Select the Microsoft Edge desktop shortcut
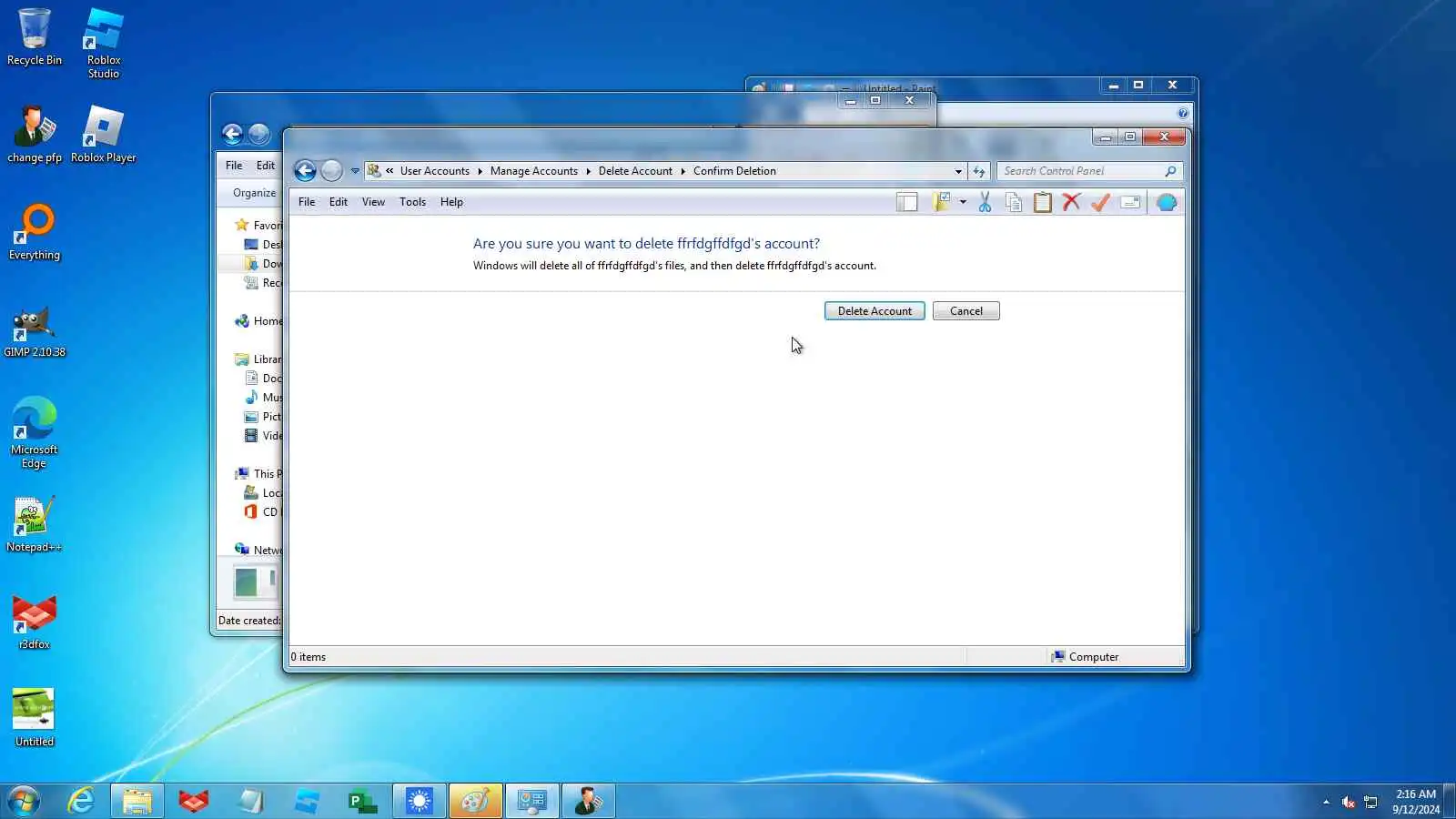This screenshot has width=1456, height=819. (x=35, y=433)
